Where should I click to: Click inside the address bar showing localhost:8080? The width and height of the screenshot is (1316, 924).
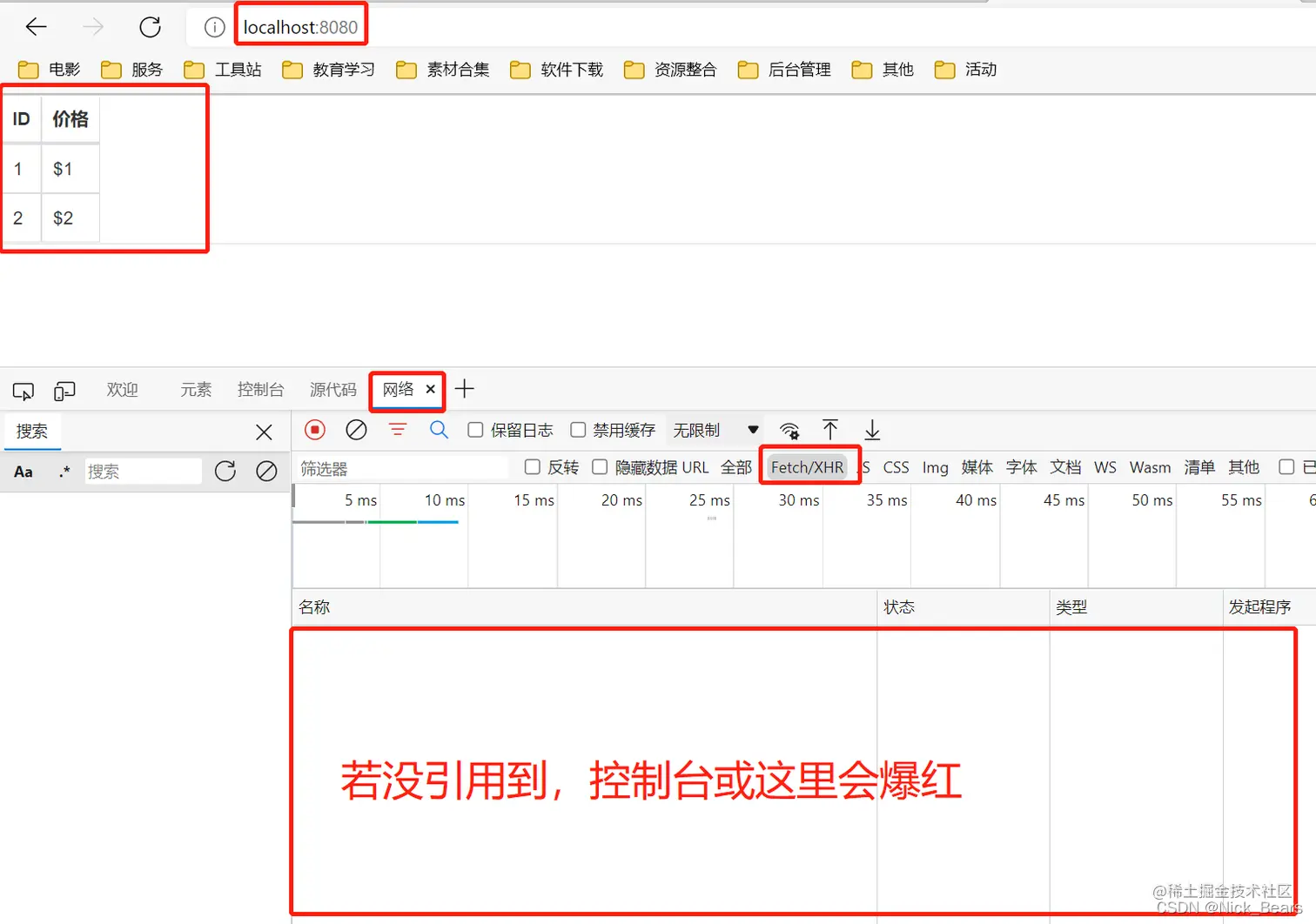coord(300,27)
